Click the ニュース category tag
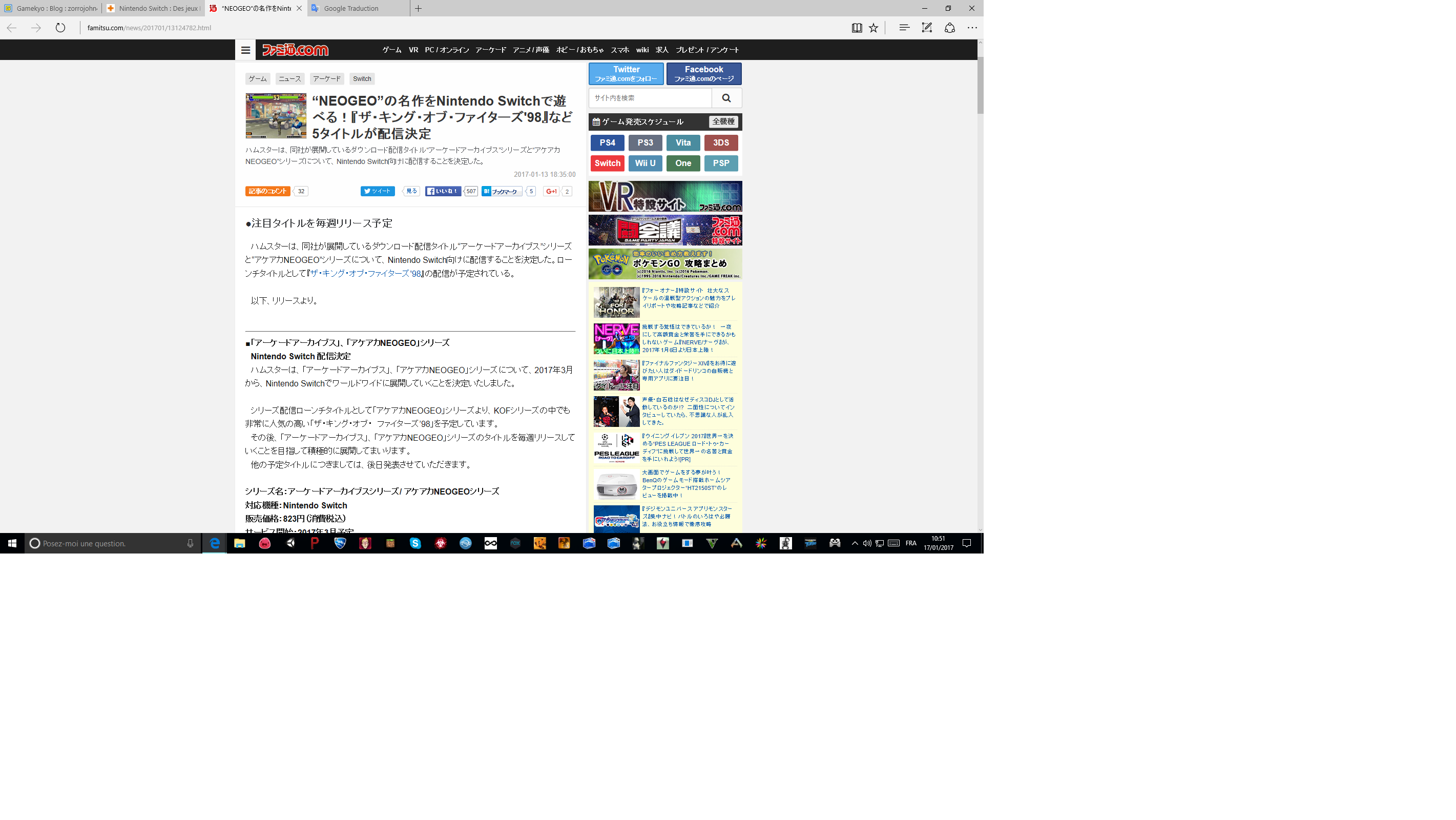Image resolution: width=1456 pixels, height=820 pixels. click(x=289, y=78)
